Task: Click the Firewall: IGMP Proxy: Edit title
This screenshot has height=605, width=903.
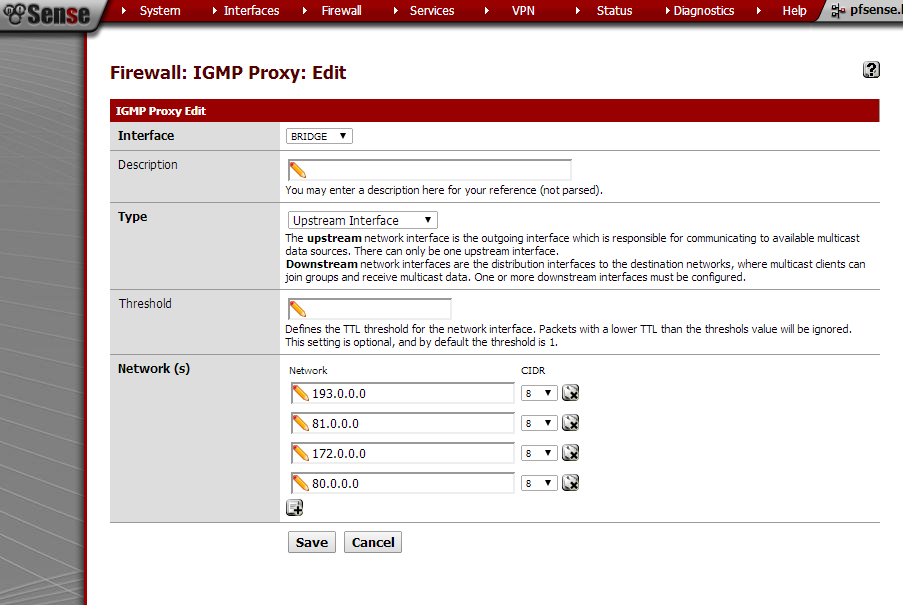Action: pos(228,73)
